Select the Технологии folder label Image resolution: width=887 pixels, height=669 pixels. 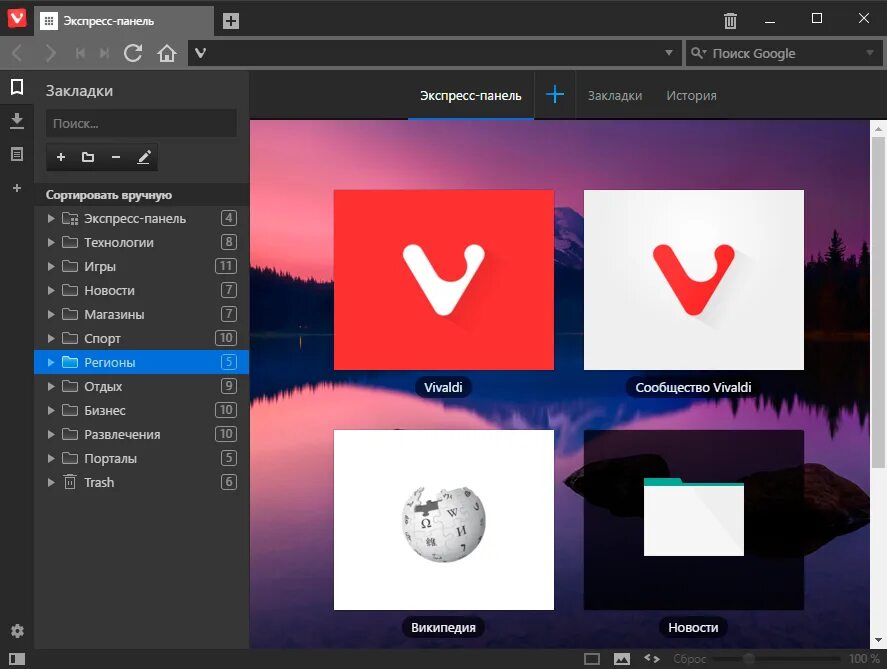pos(119,242)
